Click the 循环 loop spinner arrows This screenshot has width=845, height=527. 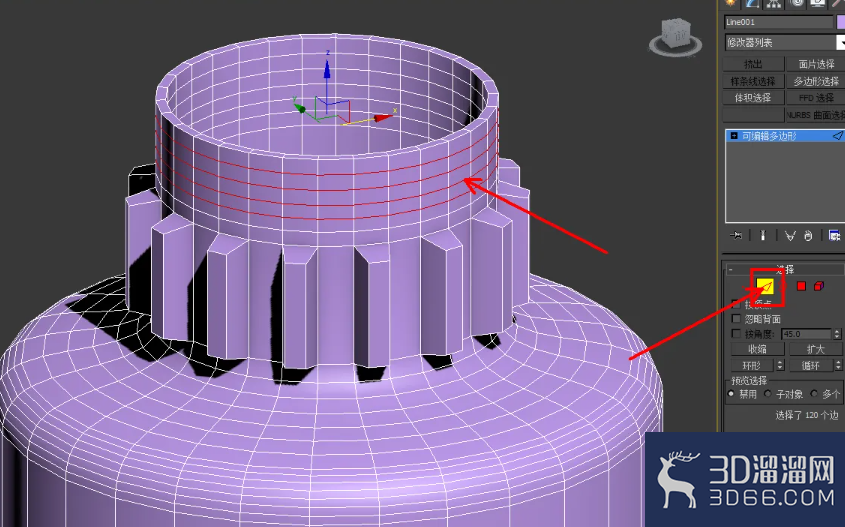click(x=838, y=365)
